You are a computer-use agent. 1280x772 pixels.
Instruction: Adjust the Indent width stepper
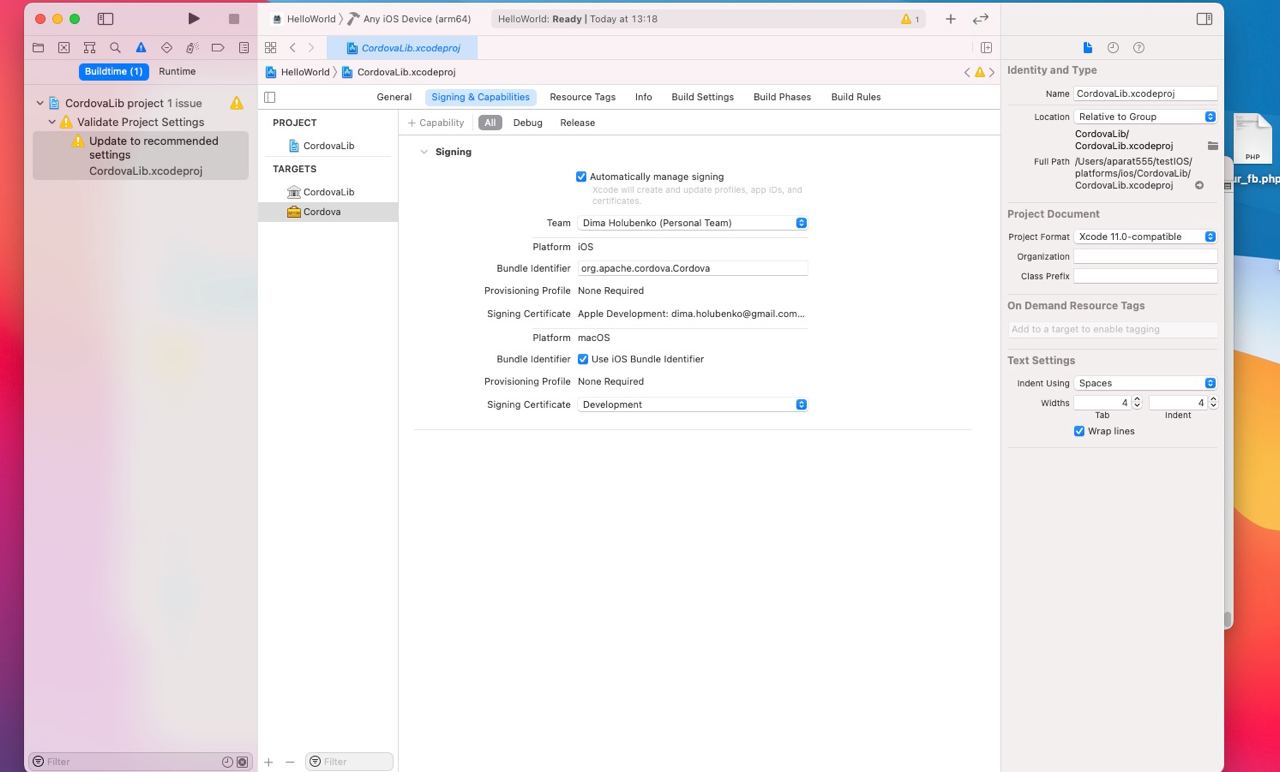click(x=1213, y=402)
